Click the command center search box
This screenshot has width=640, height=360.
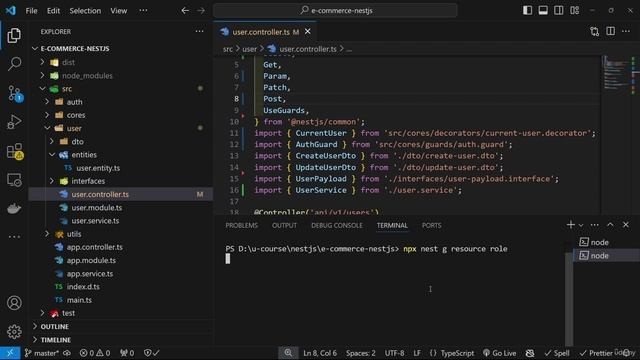[x=335, y=11]
